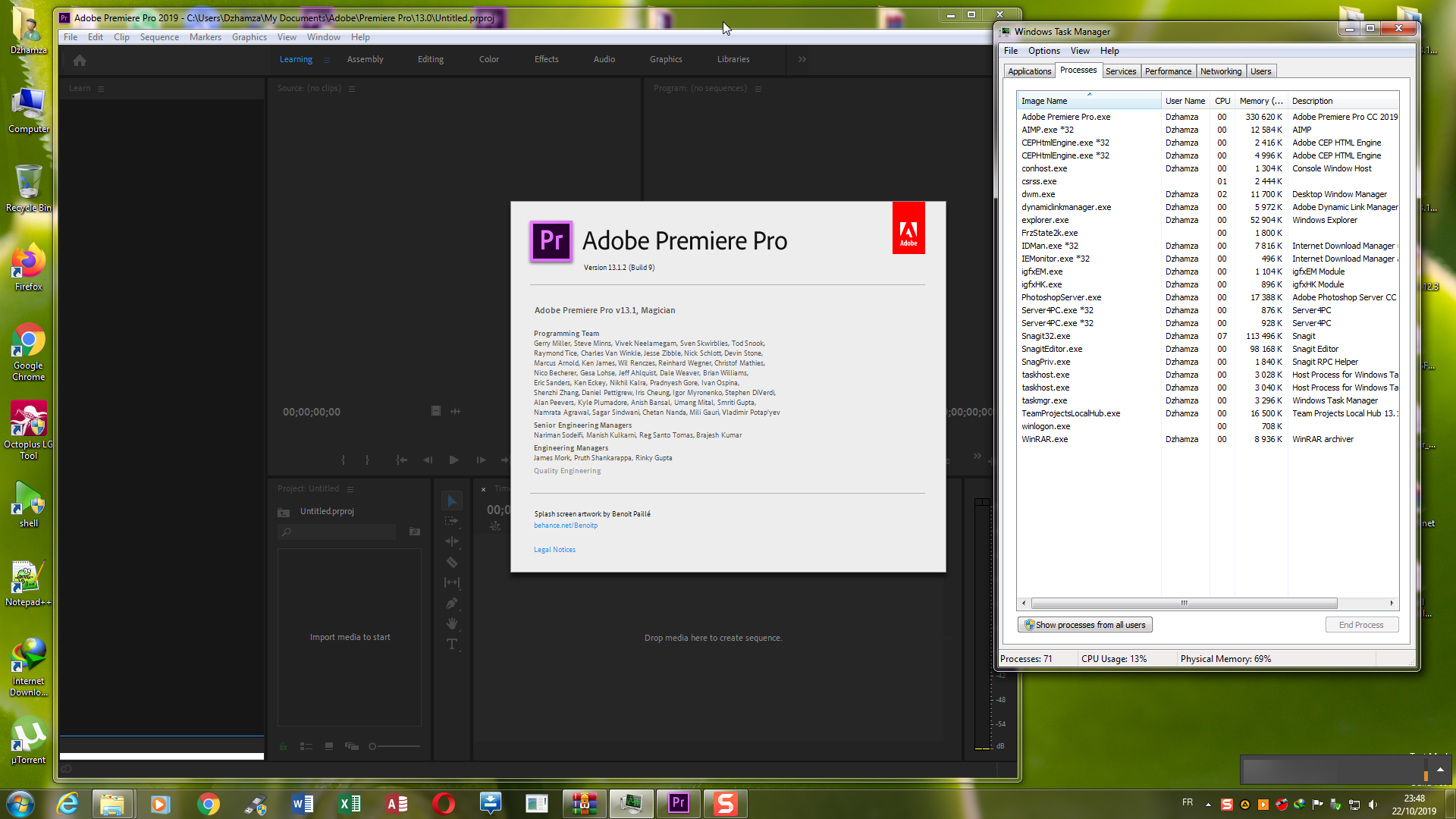
Task: Create a new search bin from query
Action: point(415,532)
